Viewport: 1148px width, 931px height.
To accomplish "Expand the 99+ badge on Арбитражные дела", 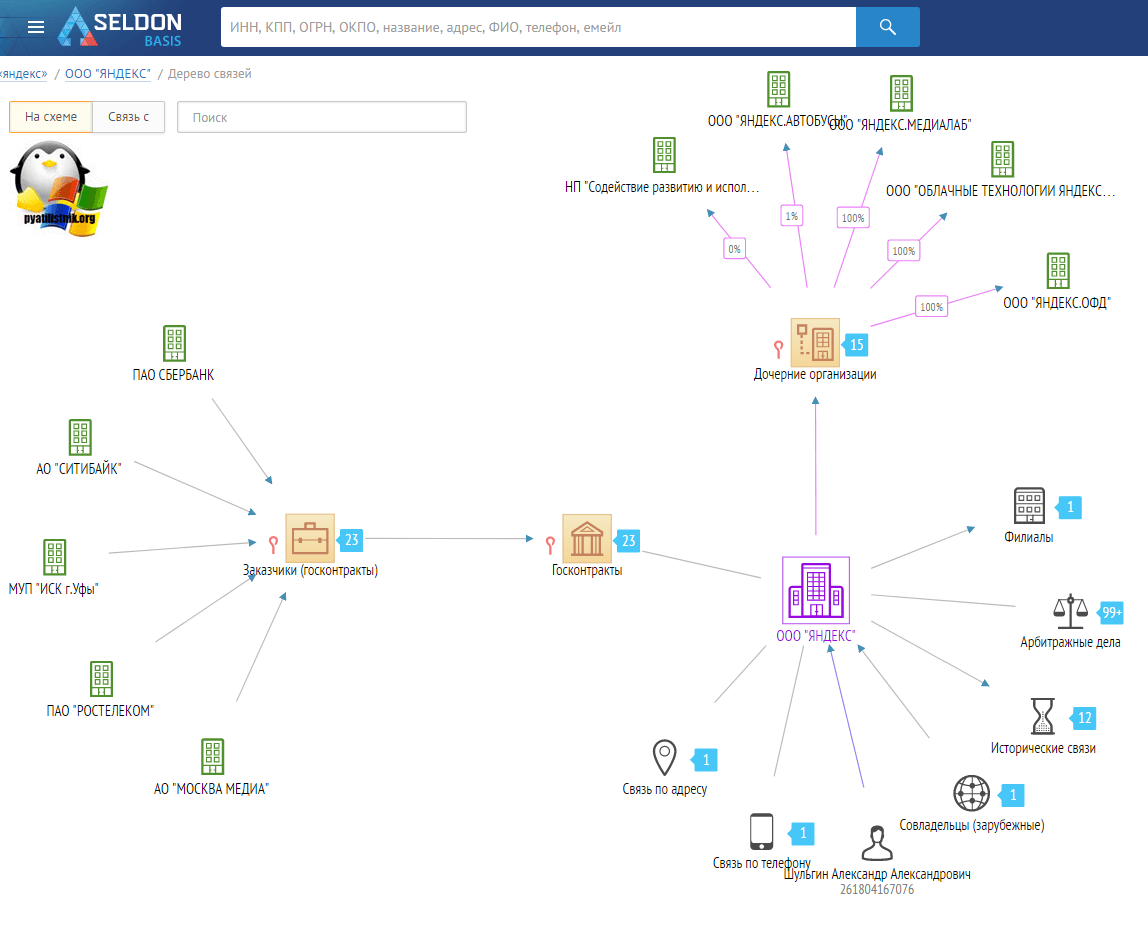I will (x=1111, y=612).
